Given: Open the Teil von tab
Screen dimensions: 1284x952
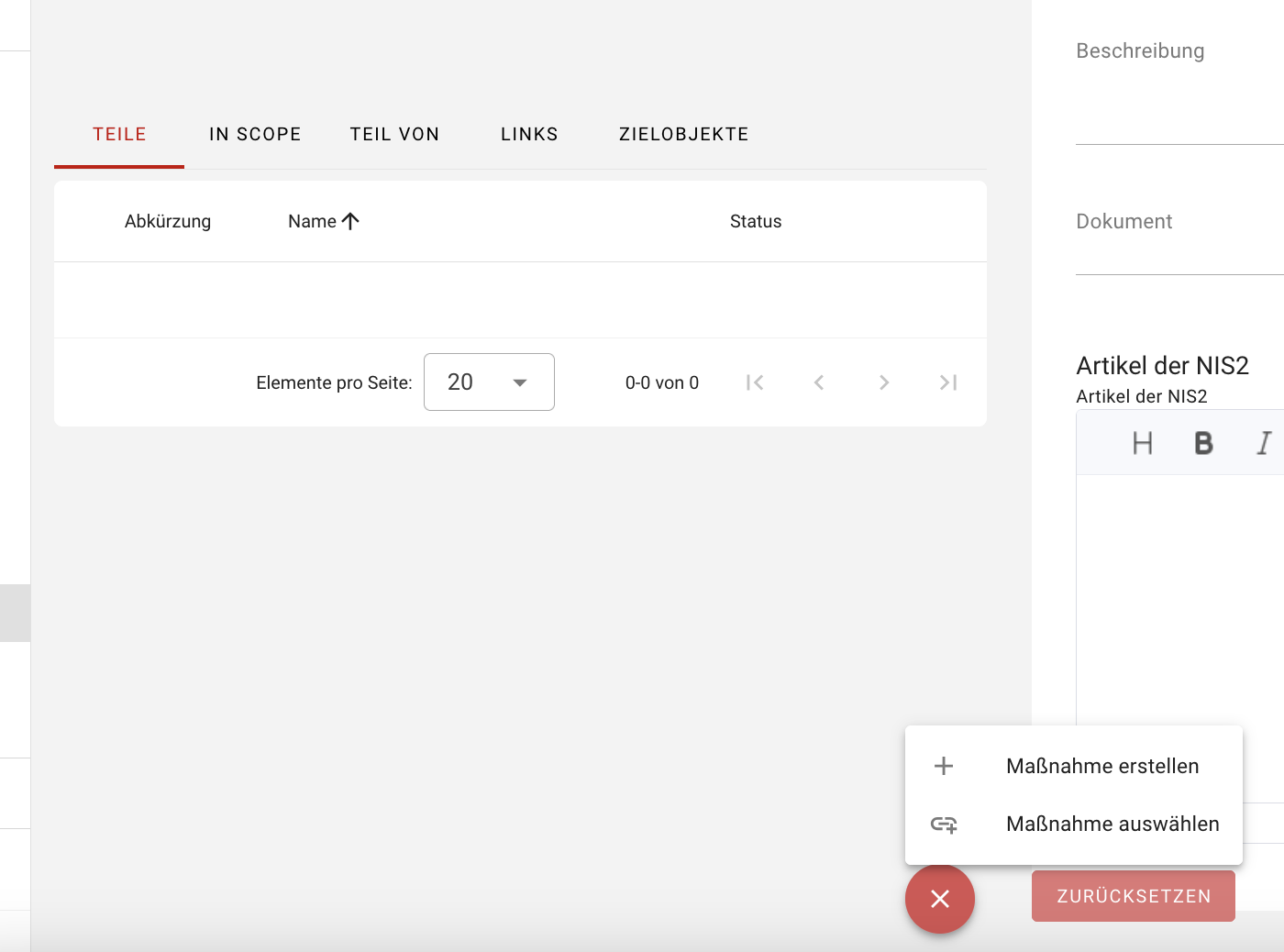Looking at the screenshot, I should 394,134.
